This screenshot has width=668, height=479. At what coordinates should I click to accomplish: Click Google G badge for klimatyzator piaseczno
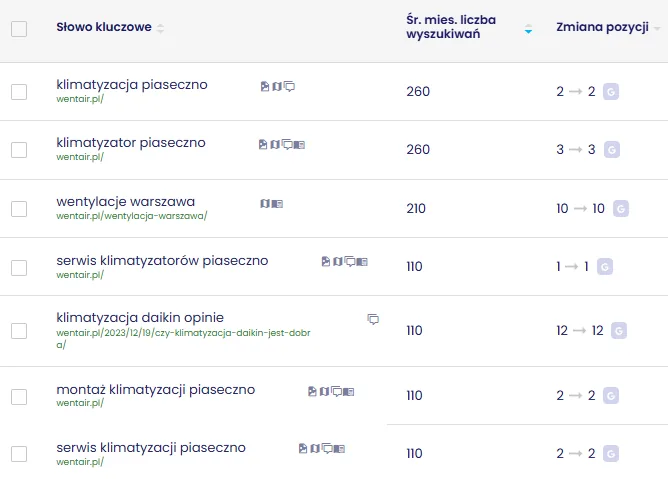(611, 150)
